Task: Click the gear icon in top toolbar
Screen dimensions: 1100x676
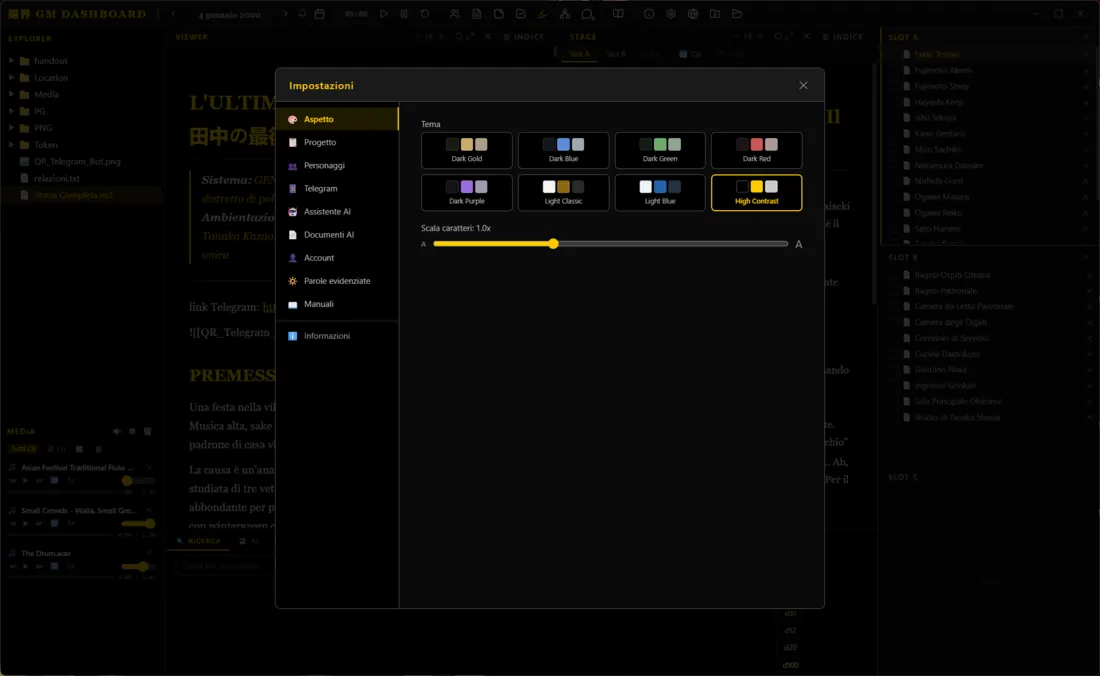Action: point(671,14)
